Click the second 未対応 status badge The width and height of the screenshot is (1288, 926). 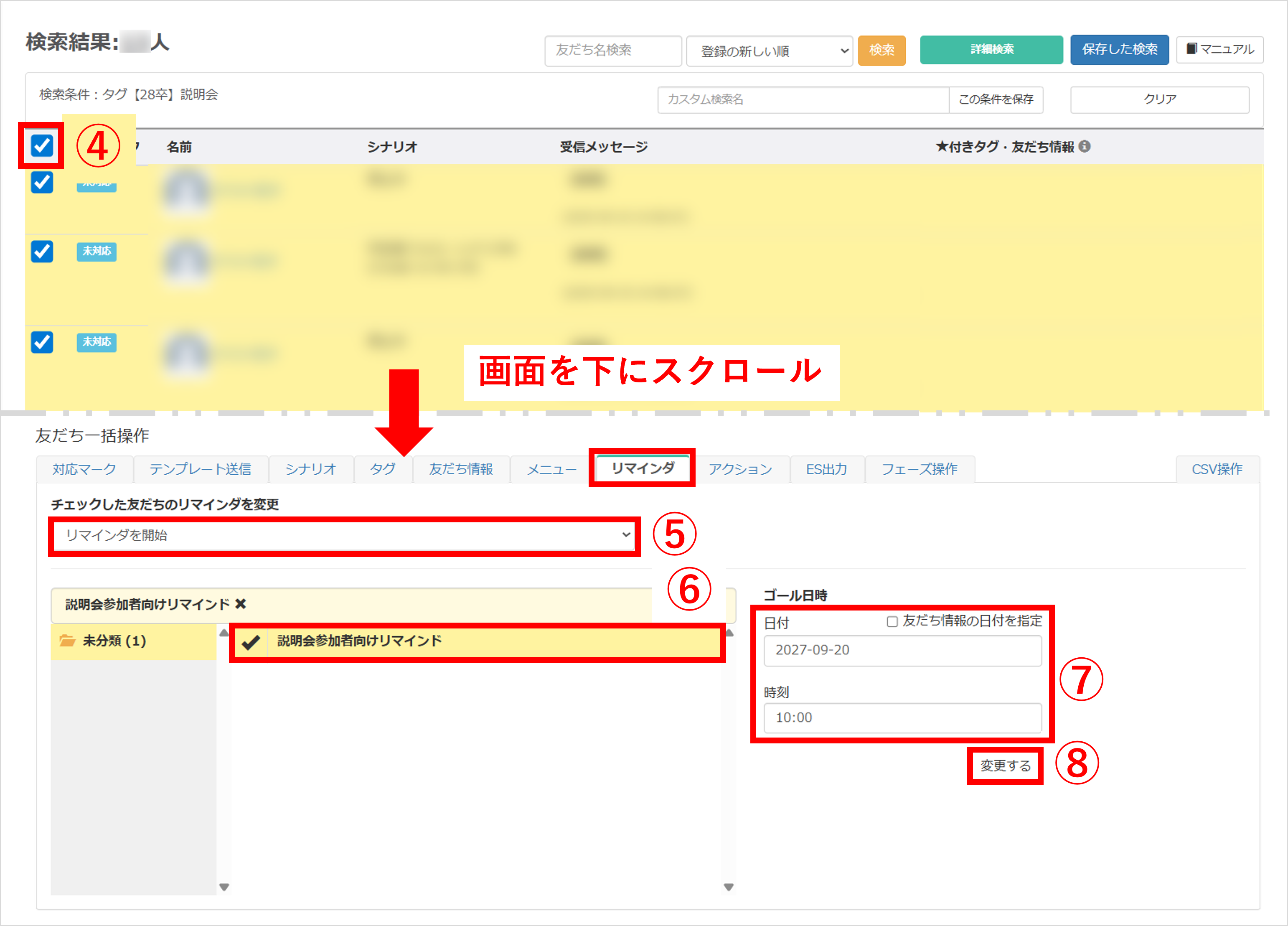[97, 251]
